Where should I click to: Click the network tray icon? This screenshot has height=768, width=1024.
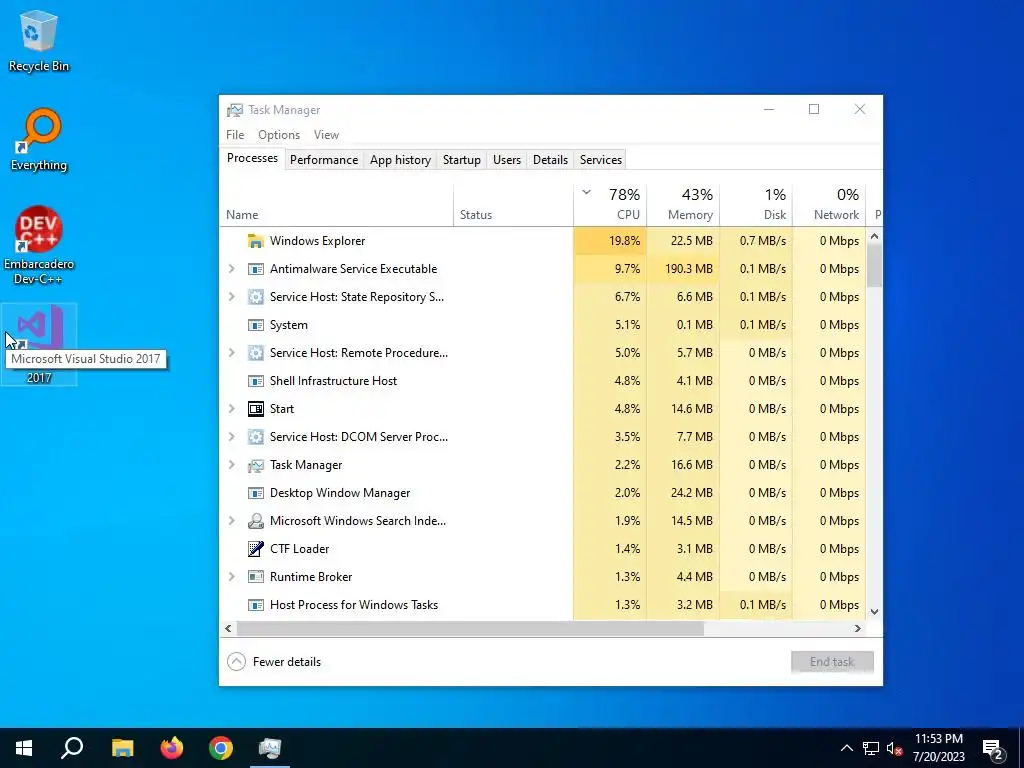[871, 748]
